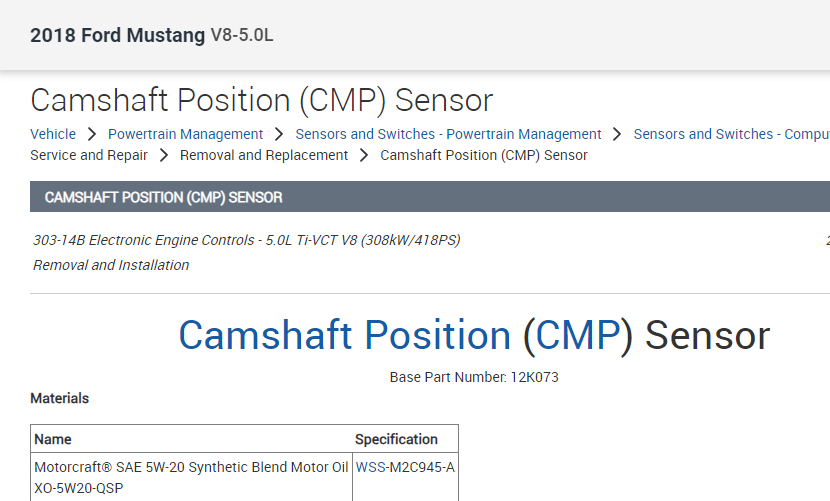This screenshot has width=830, height=501.
Task: Click the Name column header in the Materials table
Action: (53, 439)
